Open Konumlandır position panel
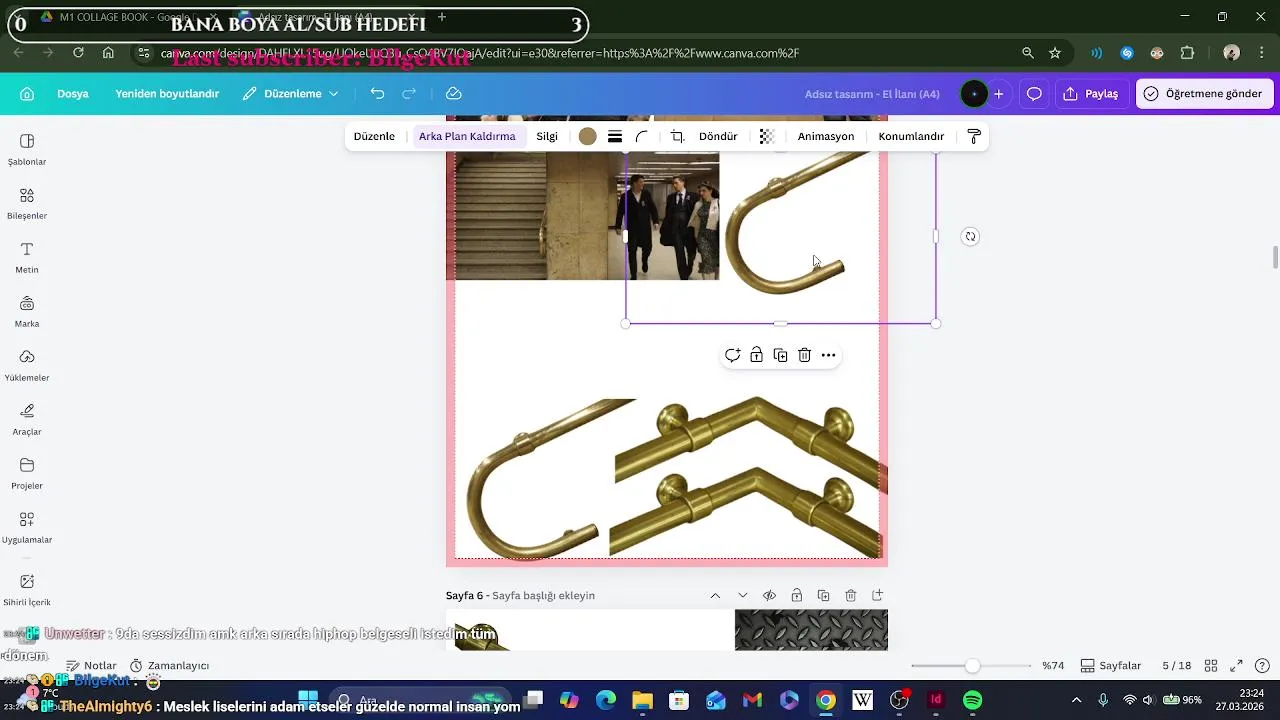 [911, 136]
